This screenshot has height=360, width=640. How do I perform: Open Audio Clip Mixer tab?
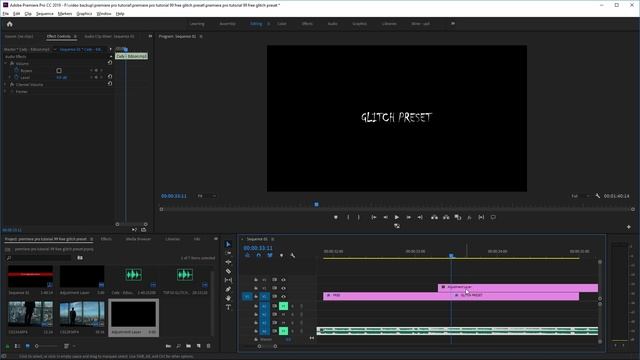pyautogui.click(x=109, y=36)
